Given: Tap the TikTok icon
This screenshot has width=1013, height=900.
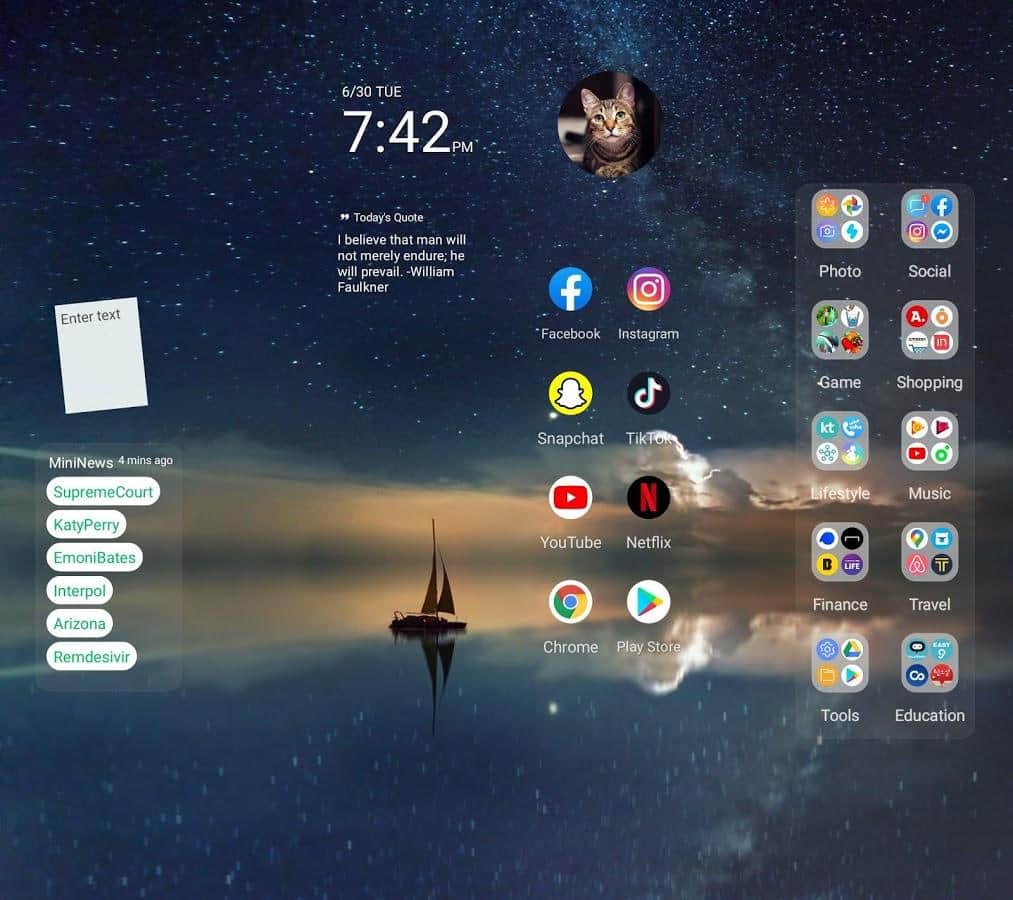Looking at the screenshot, I should [648, 394].
